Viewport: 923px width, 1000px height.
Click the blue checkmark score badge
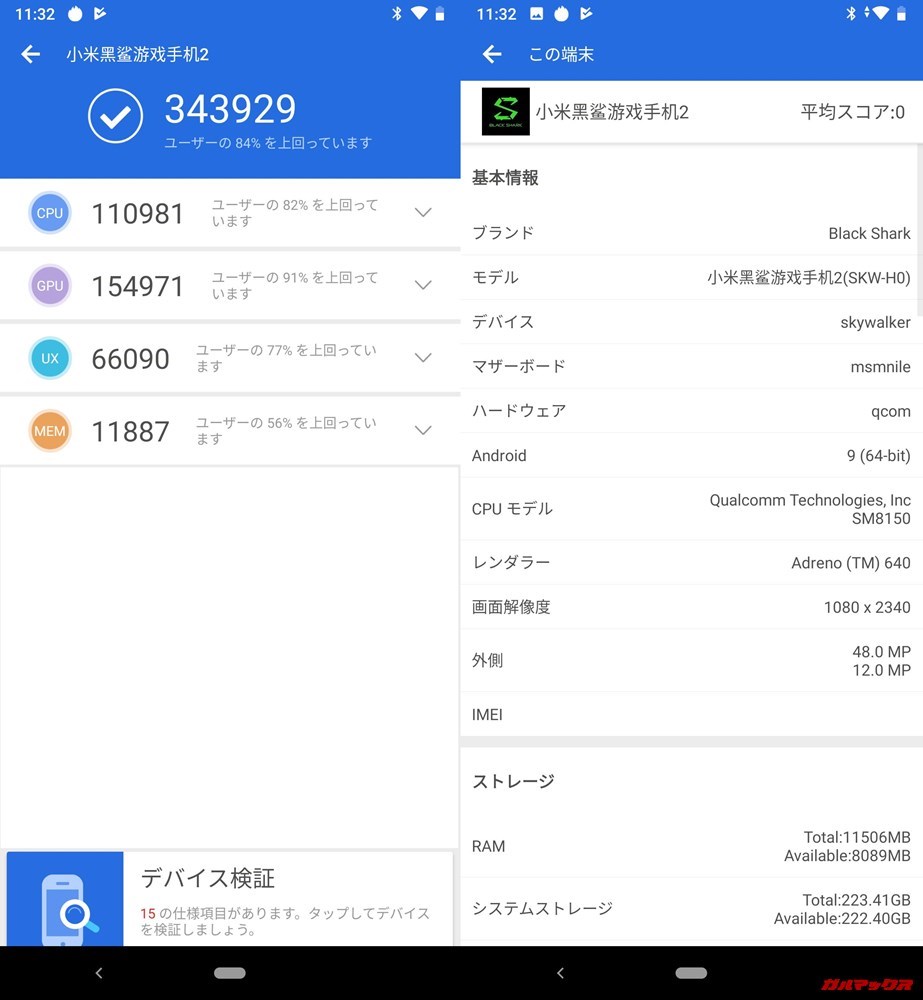[x=115, y=116]
